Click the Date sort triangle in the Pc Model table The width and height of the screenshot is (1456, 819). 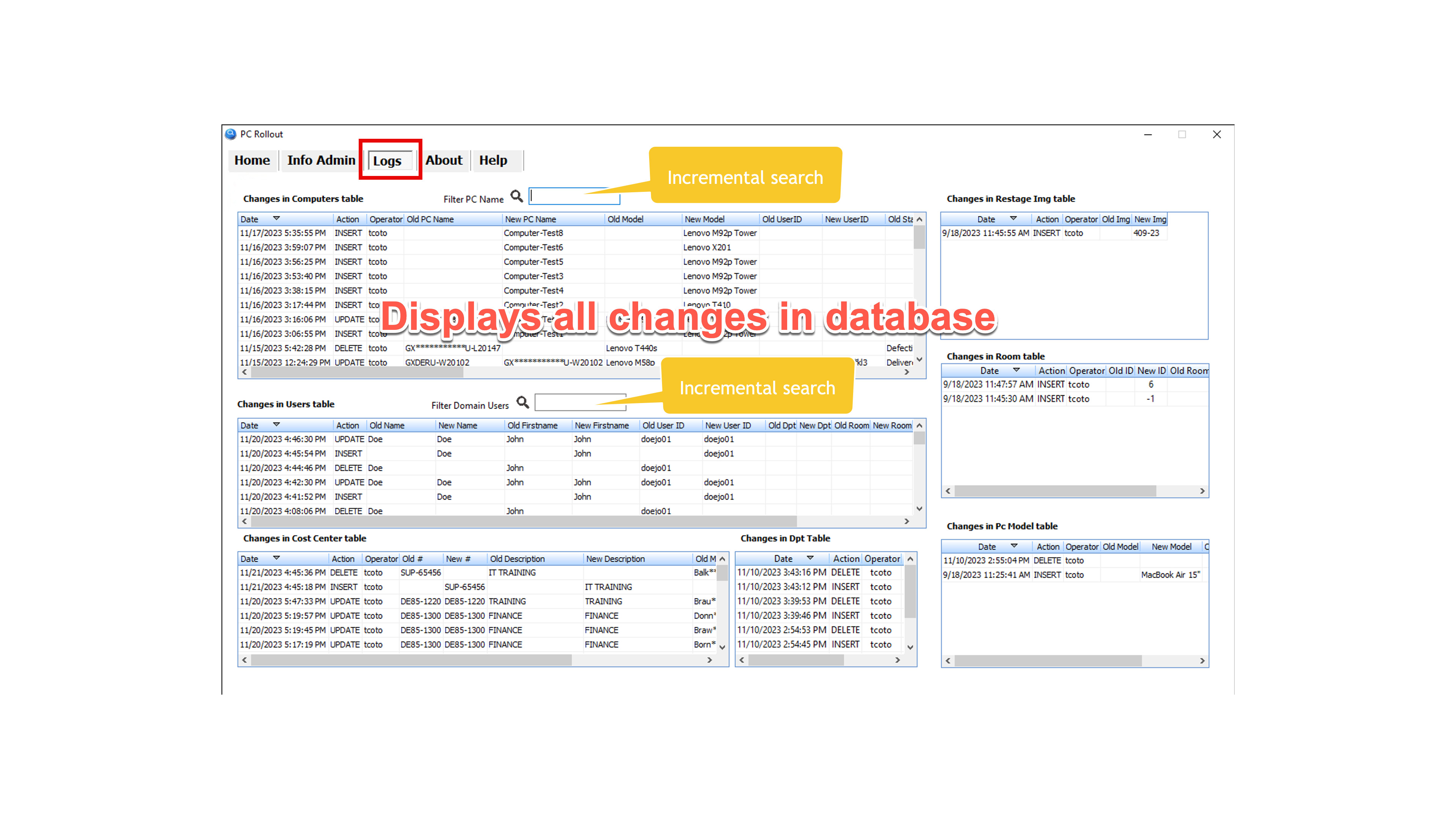1014,546
